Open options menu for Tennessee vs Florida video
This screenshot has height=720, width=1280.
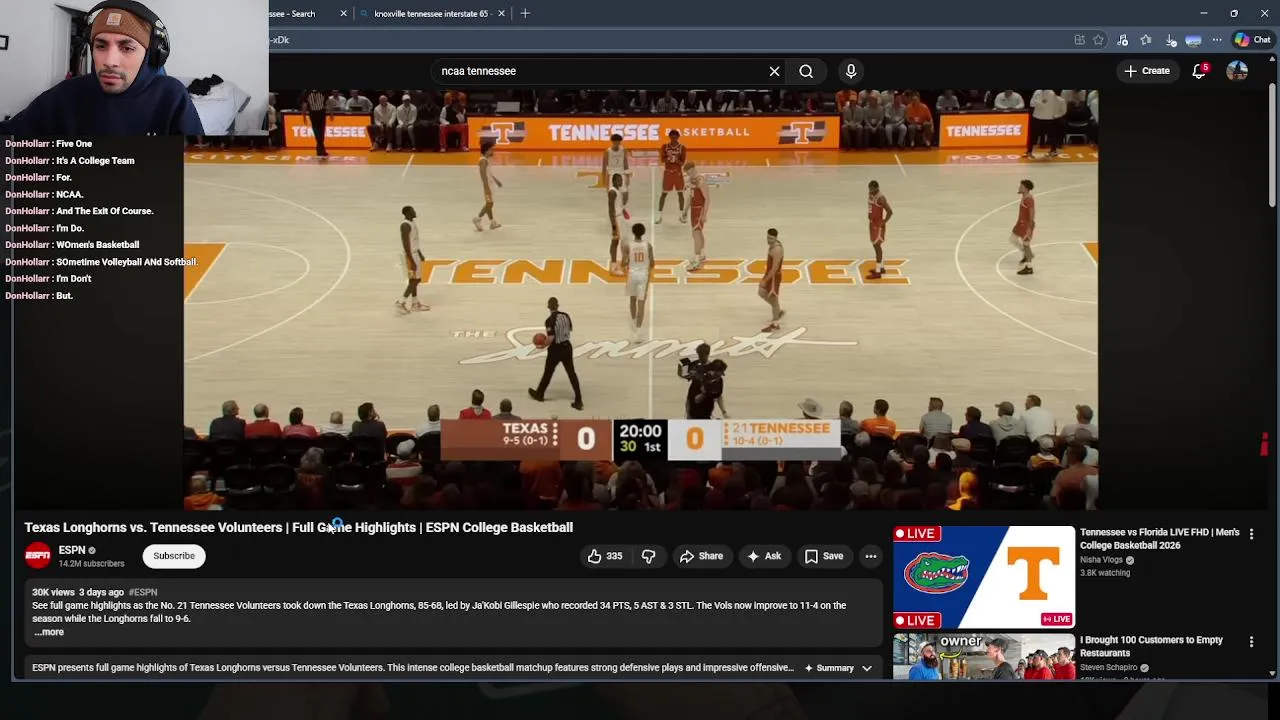pos(1251,534)
